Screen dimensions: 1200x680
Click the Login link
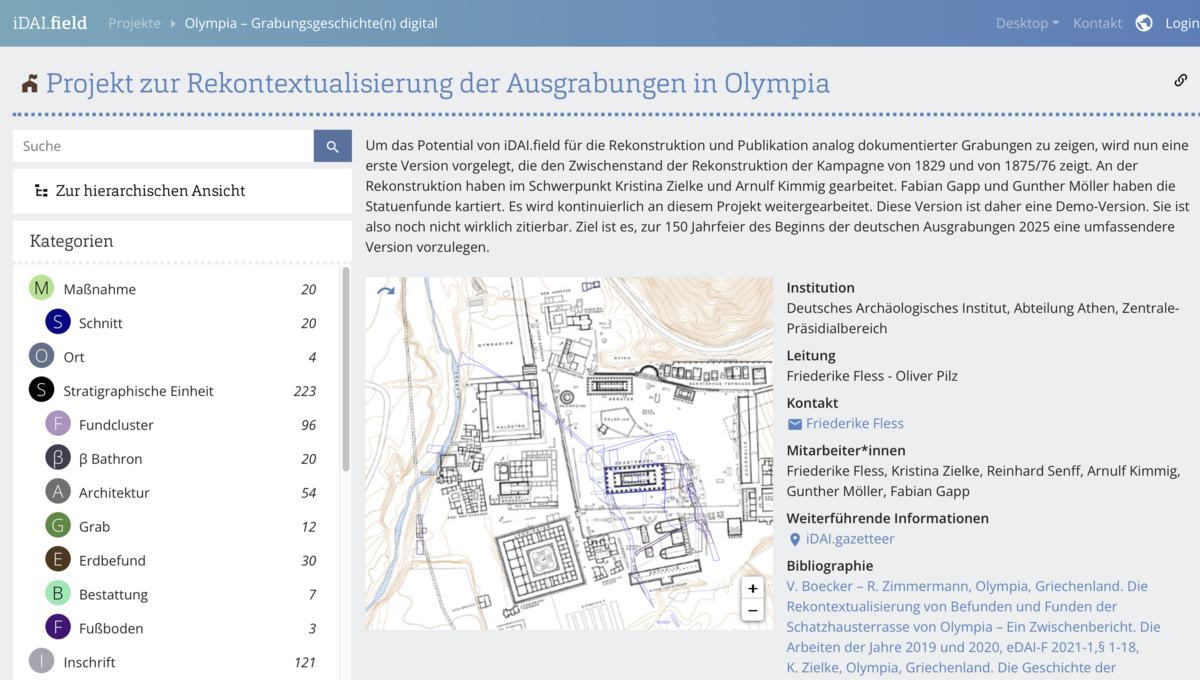(x=1182, y=23)
